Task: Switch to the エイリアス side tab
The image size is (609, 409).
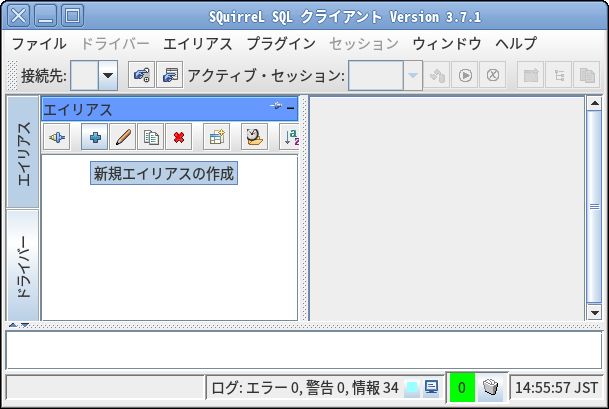Action: point(23,152)
